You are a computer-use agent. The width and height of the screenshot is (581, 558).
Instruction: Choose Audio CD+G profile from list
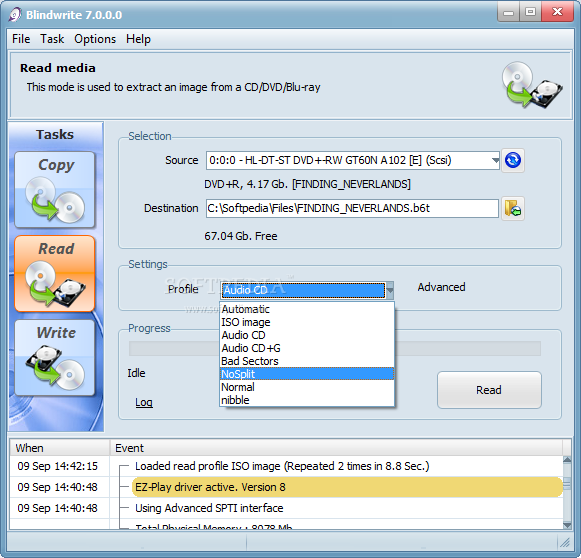click(307, 348)
